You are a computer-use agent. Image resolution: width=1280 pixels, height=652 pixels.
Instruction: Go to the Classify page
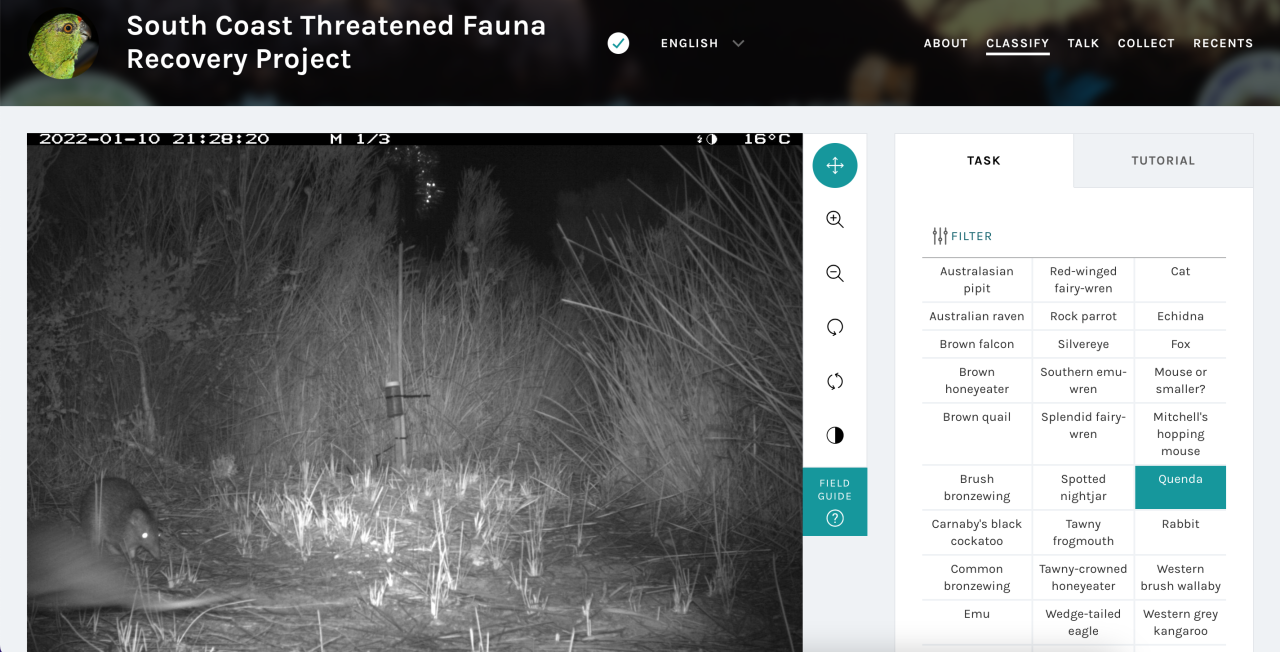point(1017,43)
